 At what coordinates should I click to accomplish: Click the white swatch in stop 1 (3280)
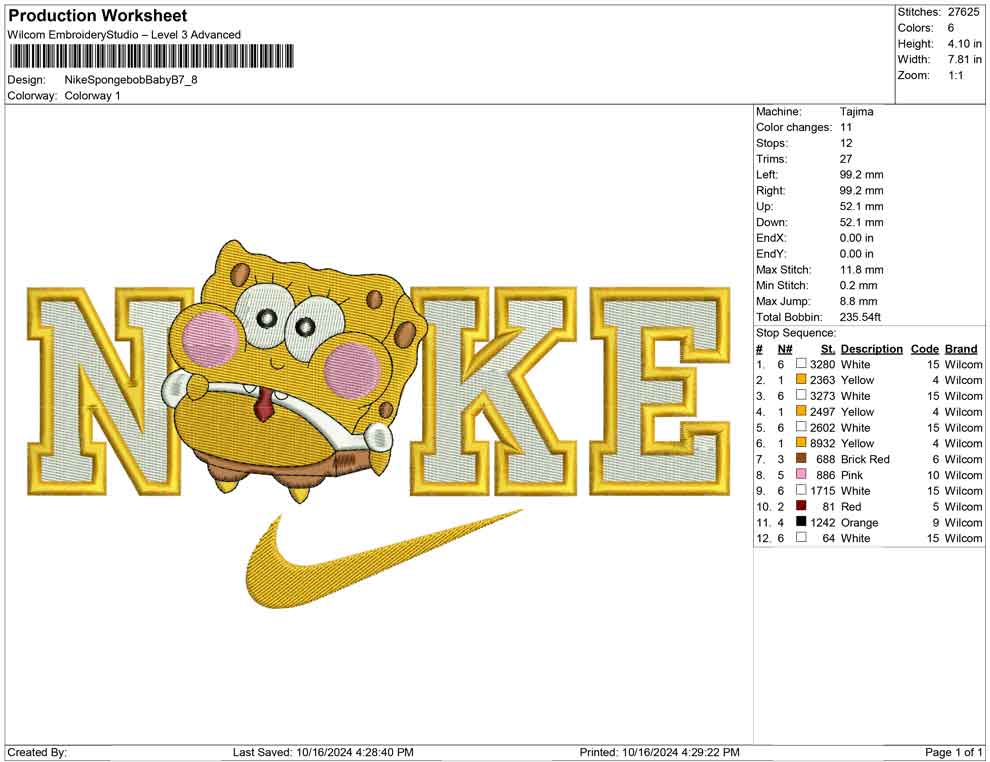point(801,364)
